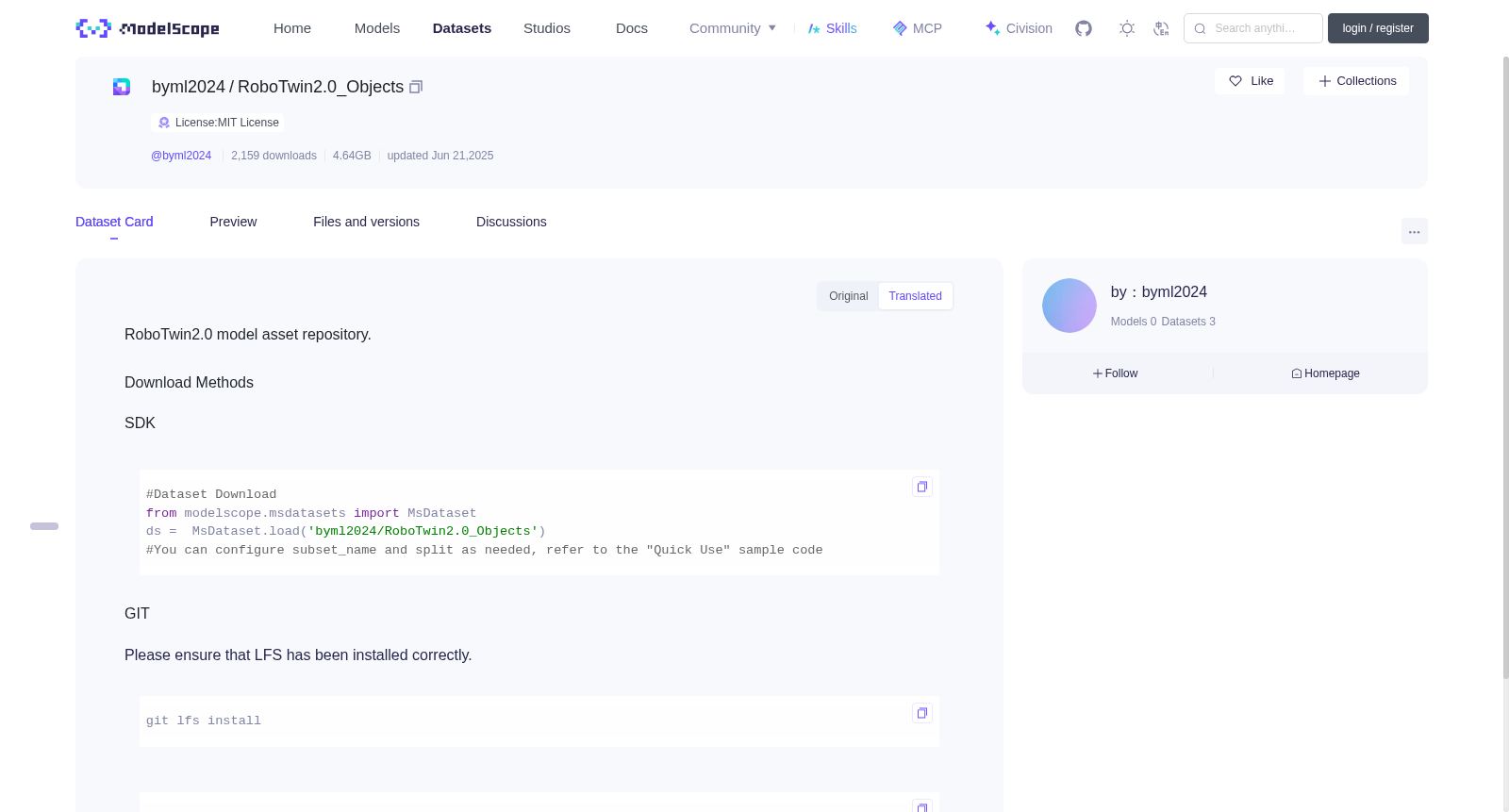Open the Studios section
Image resolution: width=1509 pixels, height=812 pixels.
coord(547,28)
